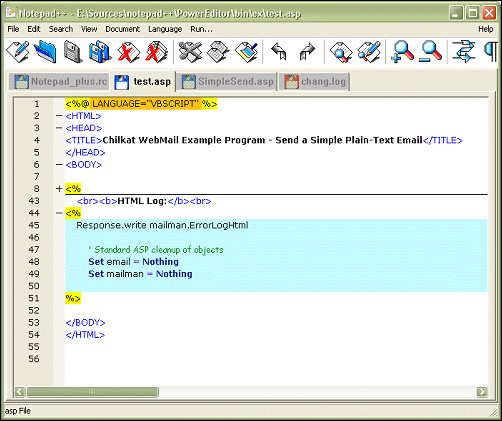This screenshot has width=502, height=421.
Task: Click the Save All double-floppy icon
Action: click(100, 52)
